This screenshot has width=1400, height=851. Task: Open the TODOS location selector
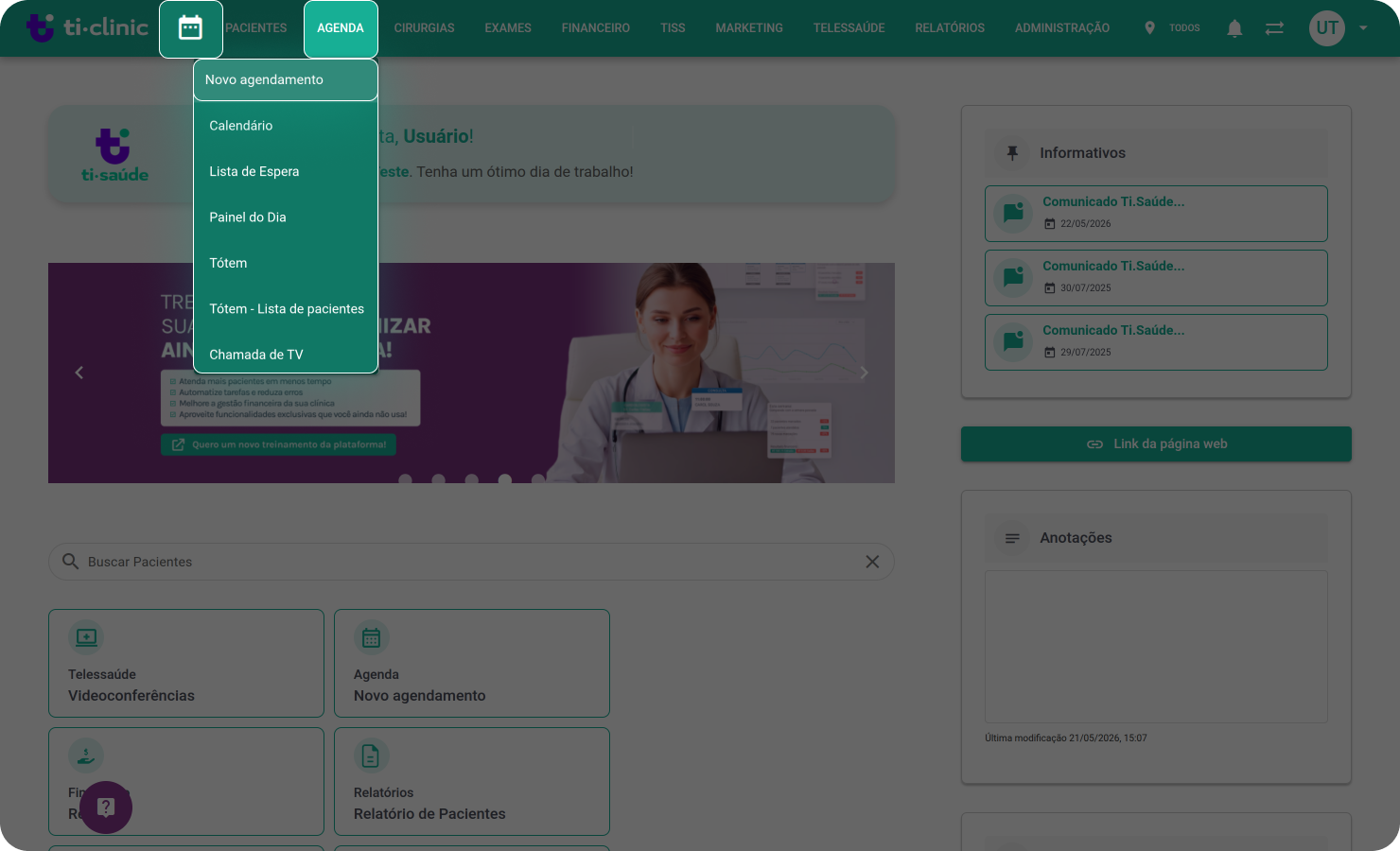[1172, 28]
